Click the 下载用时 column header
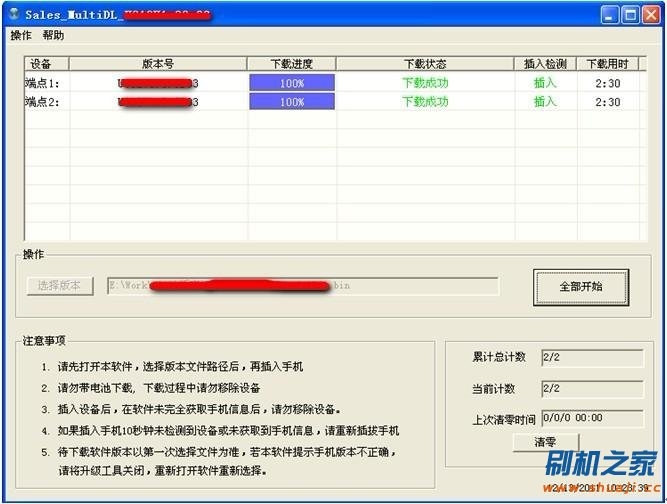Image resolution: width=667 pixels, height=504 pixels. pyautogui.click(x=608, y=64)
